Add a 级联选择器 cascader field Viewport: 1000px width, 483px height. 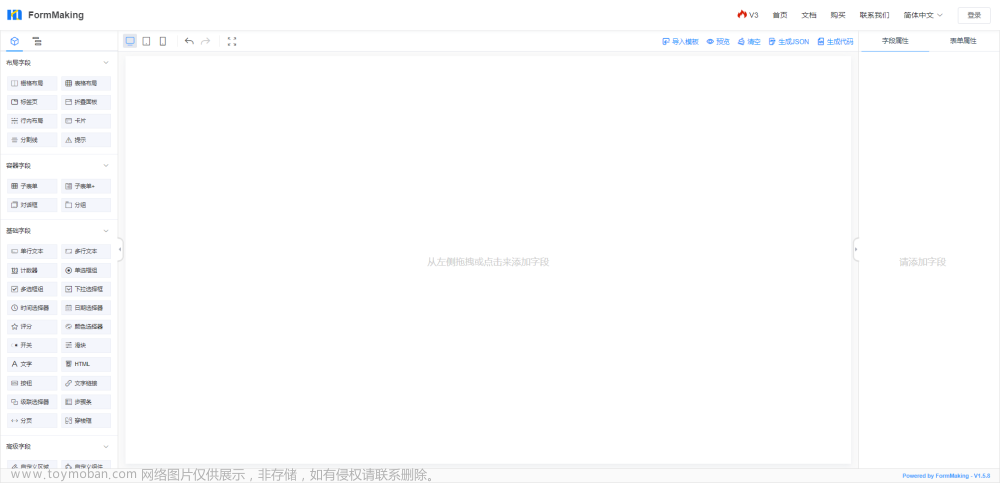[32, 402]
